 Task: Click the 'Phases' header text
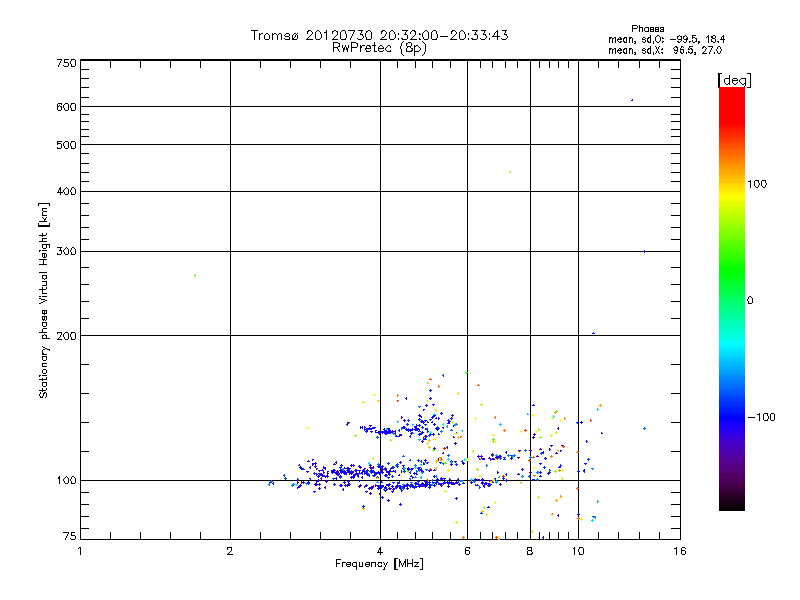pos(647,29)
